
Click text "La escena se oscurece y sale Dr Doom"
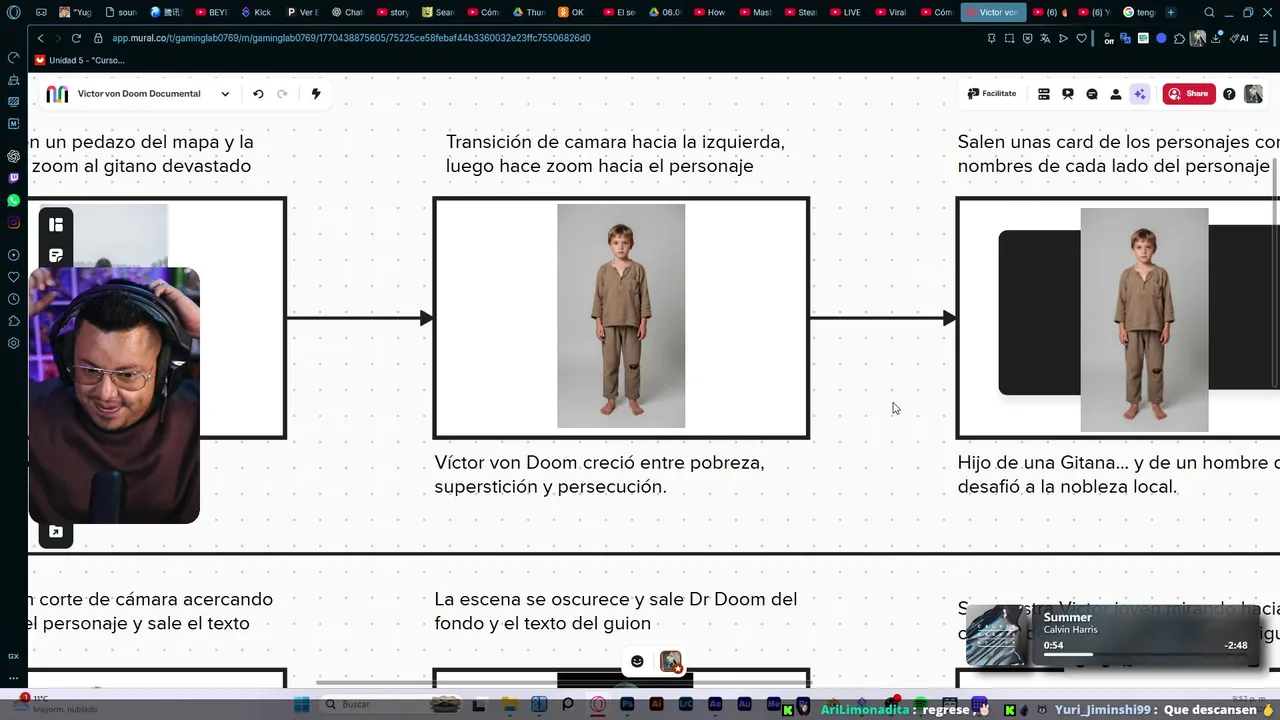(x=615, y=599)
